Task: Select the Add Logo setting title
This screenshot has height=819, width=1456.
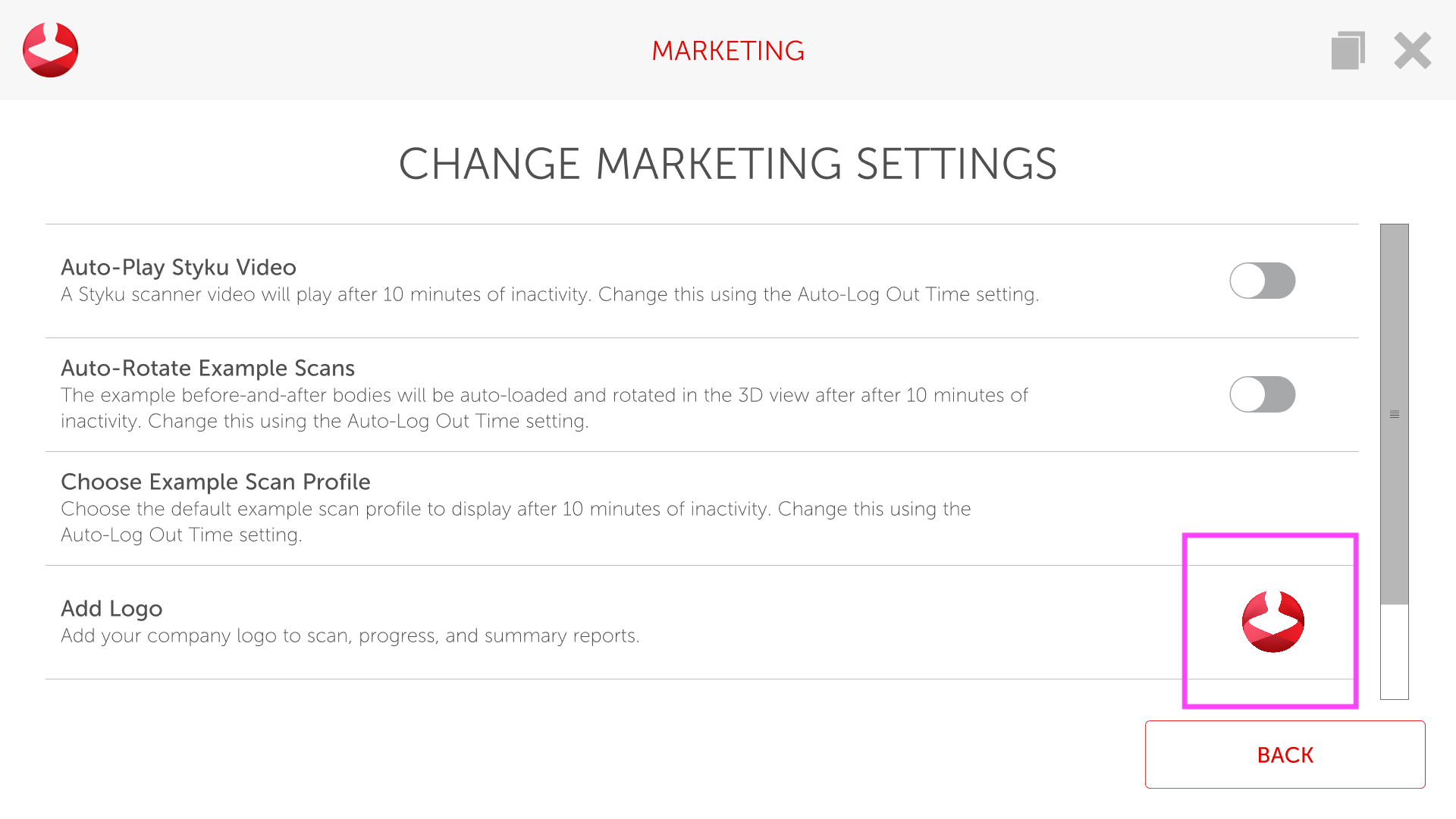Action: click(111, 609)
